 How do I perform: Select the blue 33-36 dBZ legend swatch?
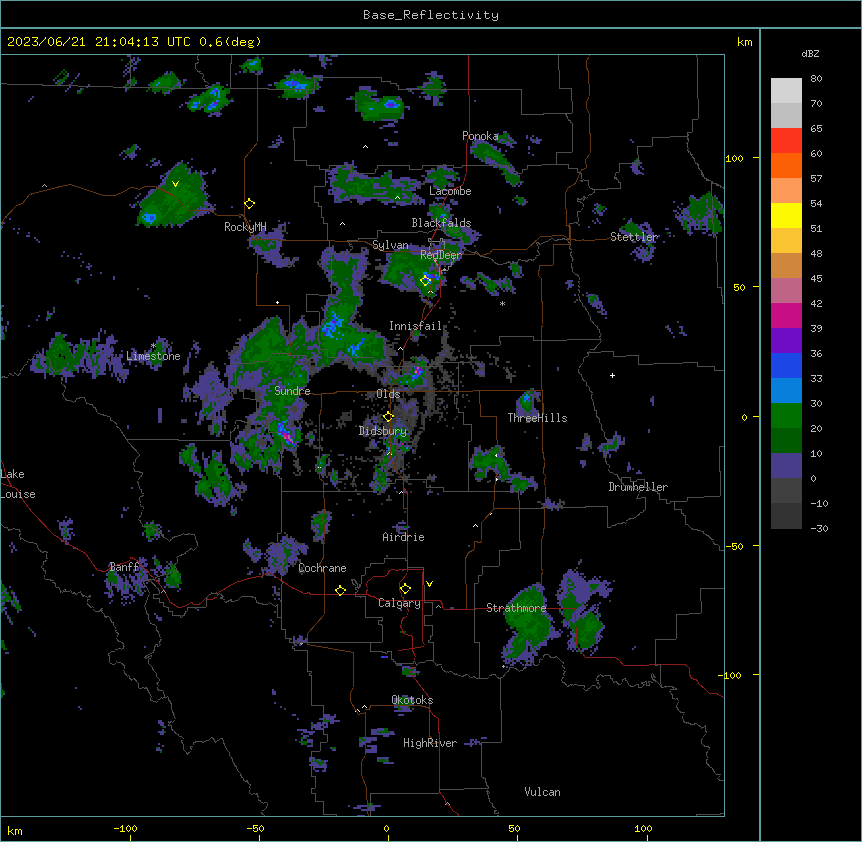[786, 365]
